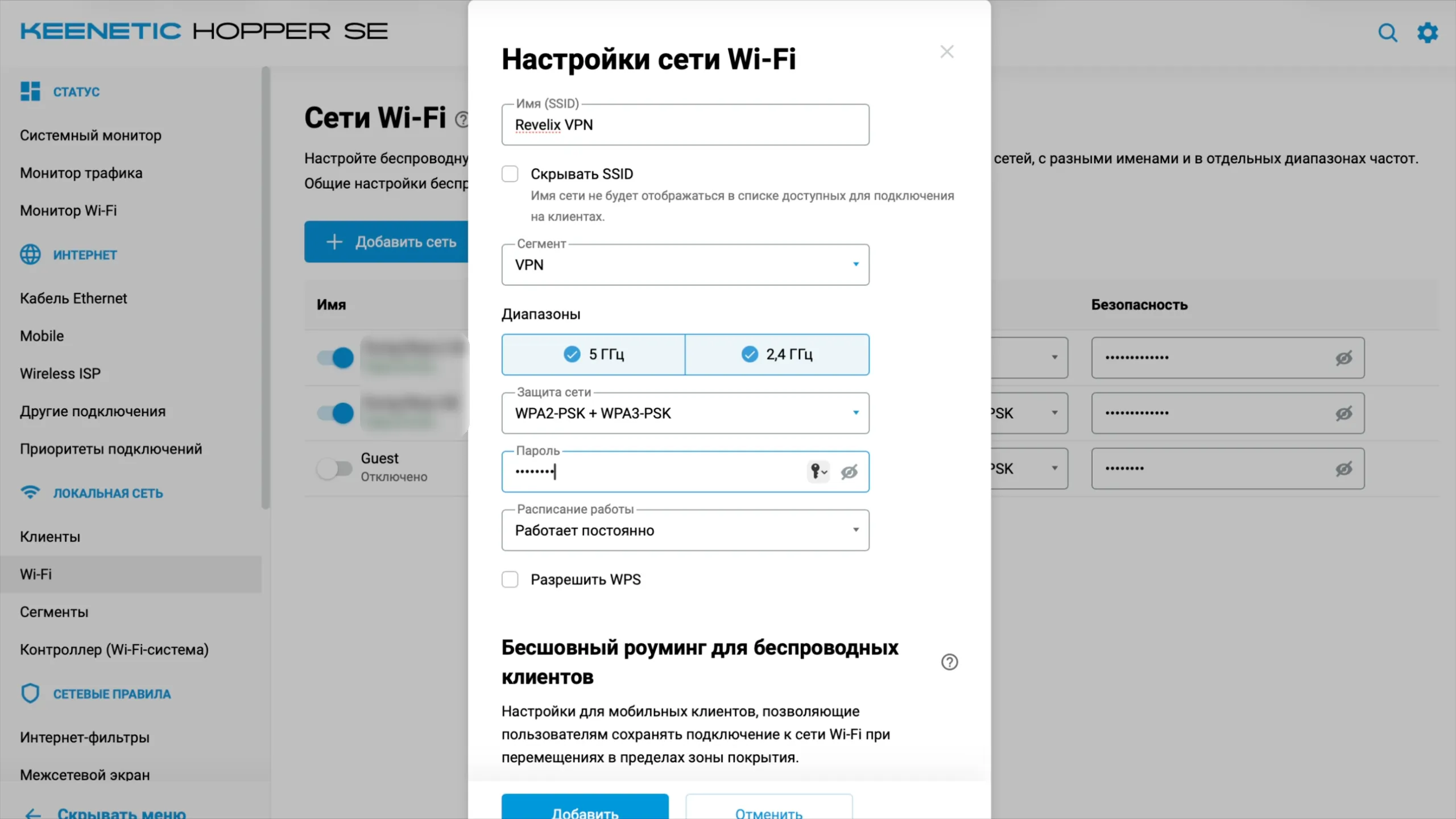Screen dimensions: 1456x819
Task: Click the Имя (SSID) input field
Action: coord(685,125)
